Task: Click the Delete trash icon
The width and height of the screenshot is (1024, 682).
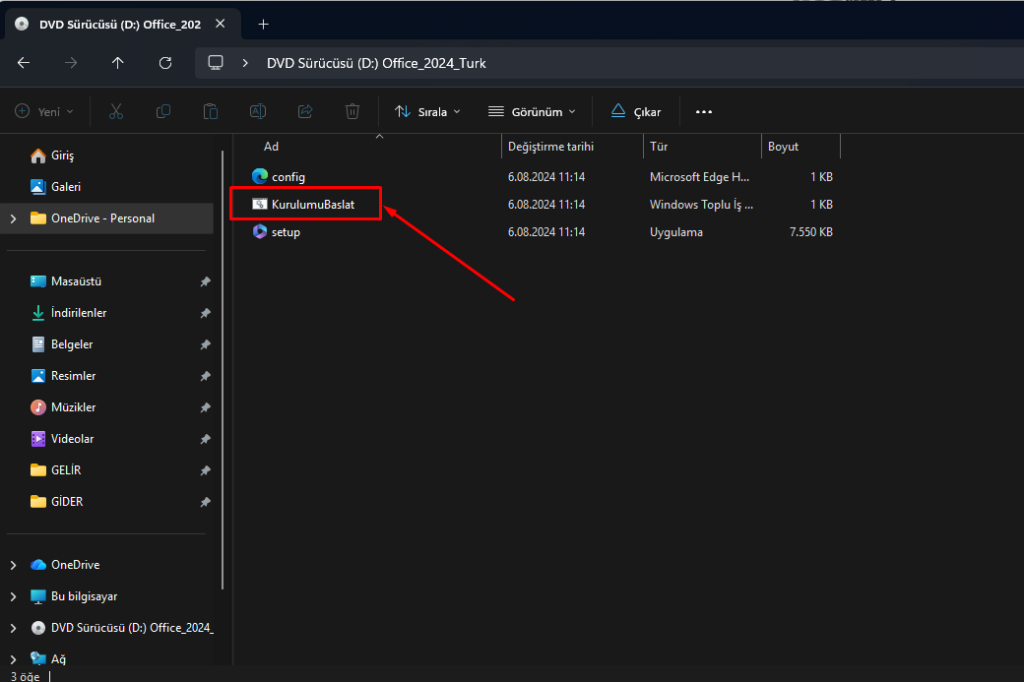Action: tap(352, 112)
